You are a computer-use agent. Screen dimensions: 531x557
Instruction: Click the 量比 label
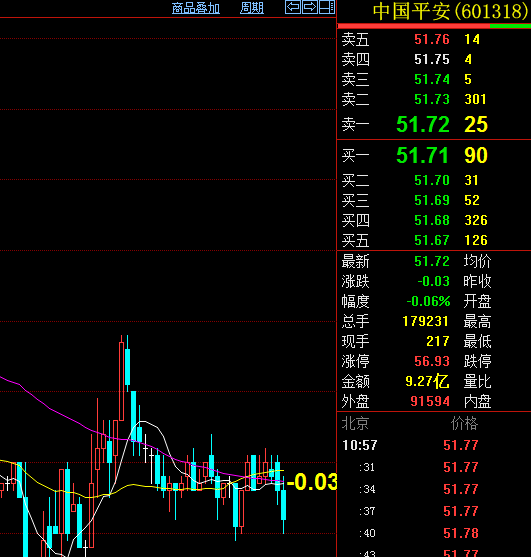pyautogui.click(x=477, y=382)
